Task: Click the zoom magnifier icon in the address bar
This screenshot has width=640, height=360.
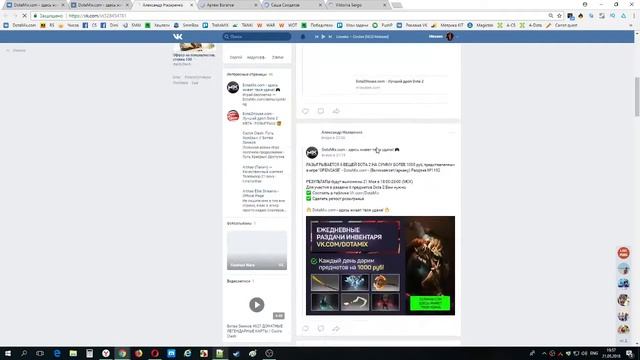Action: click(x=551, y=16)
